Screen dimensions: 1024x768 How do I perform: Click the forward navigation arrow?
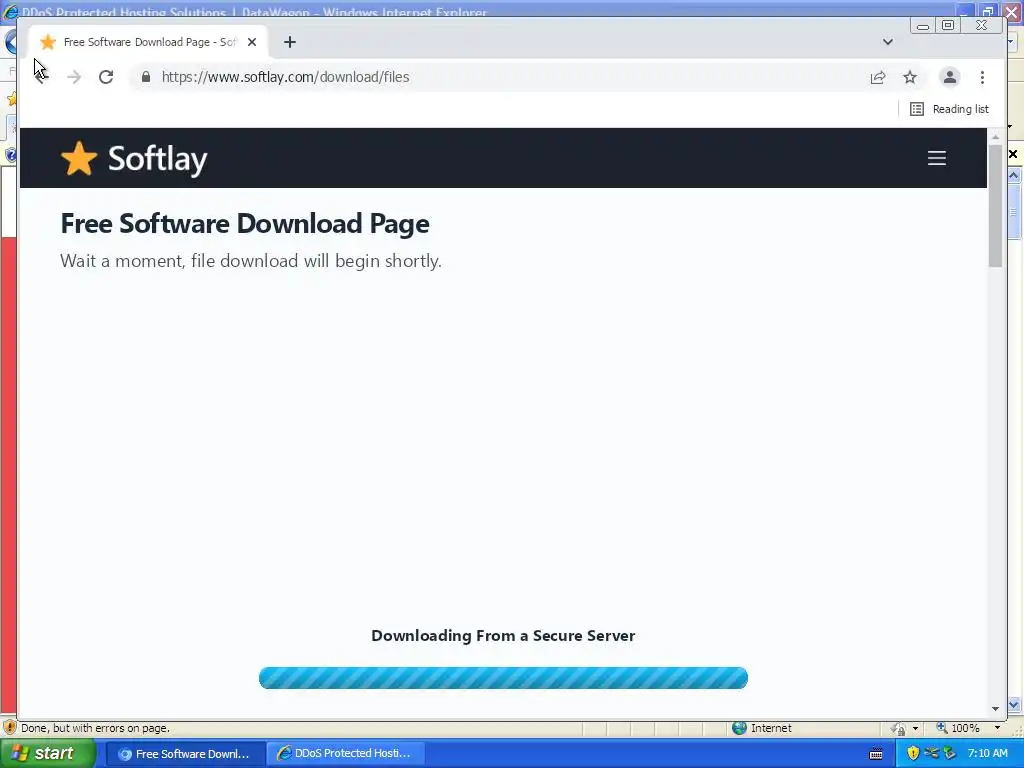tap(74, 77)
